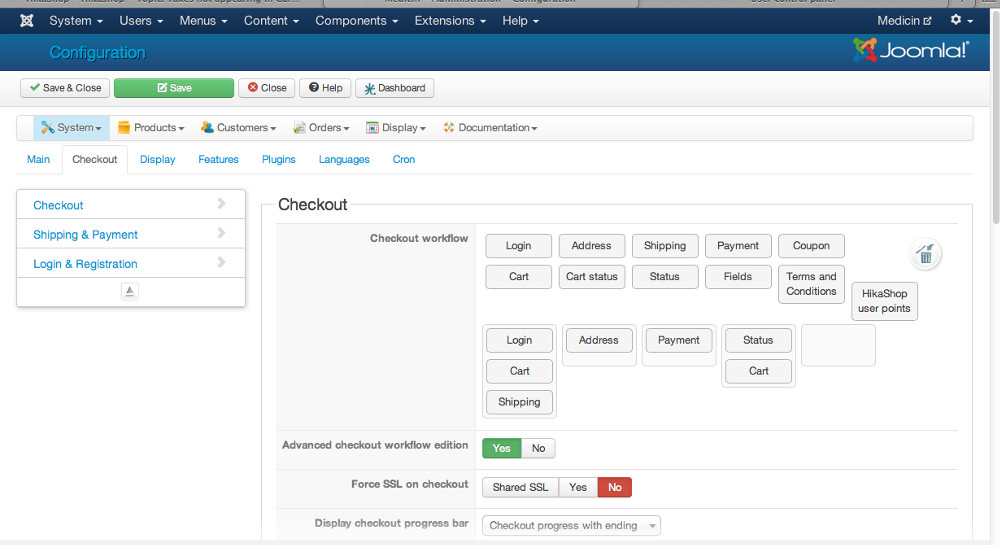This screenshot has width=1000, height=545.
Task: Switch to the Features tab
Action: [218, 159]
